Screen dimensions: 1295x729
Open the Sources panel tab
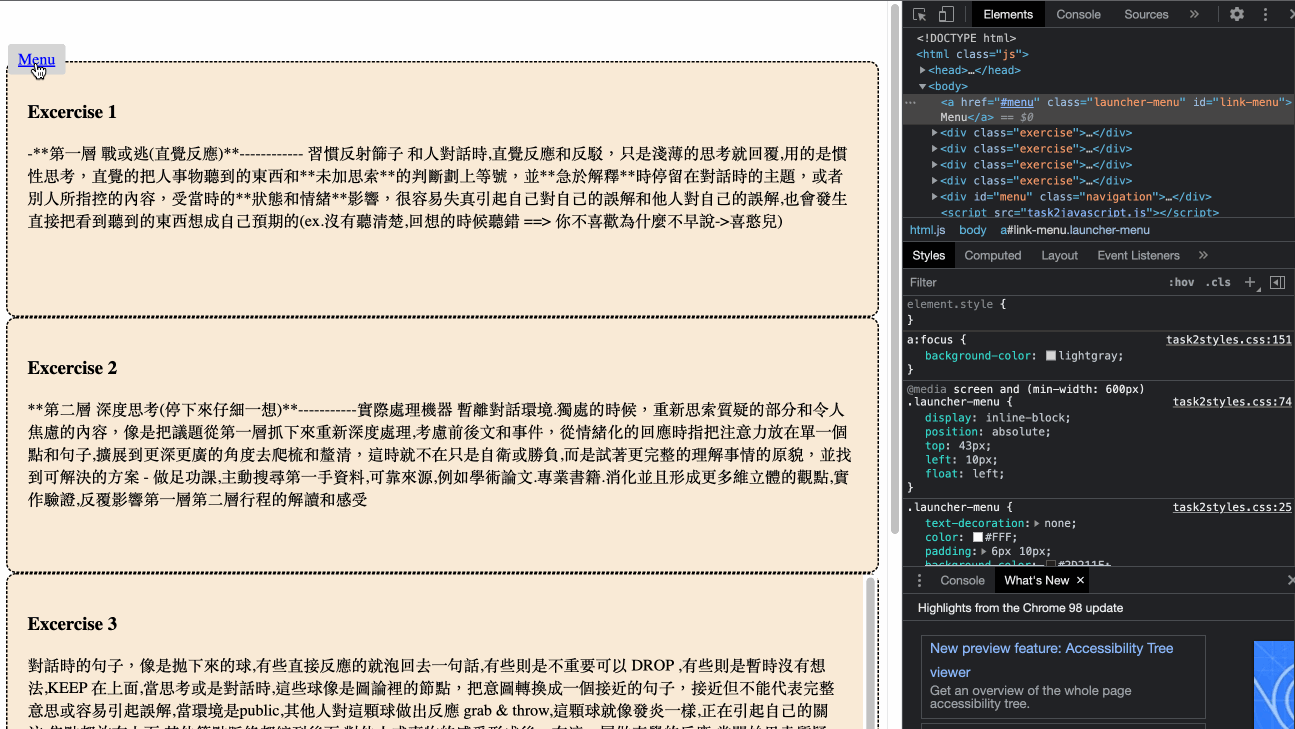click(x=1146, y=14)
